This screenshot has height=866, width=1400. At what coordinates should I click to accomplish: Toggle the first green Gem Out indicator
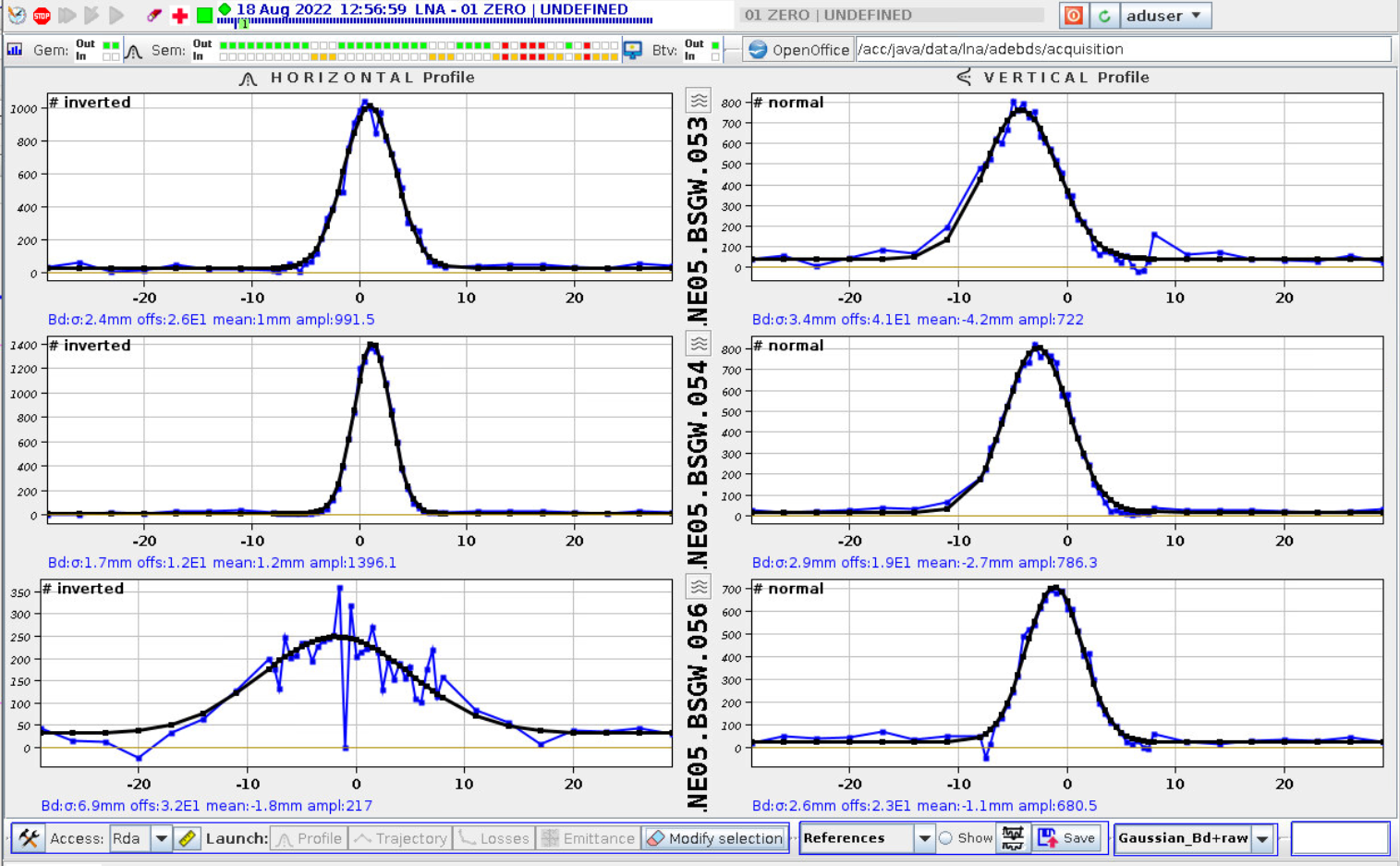107,44
